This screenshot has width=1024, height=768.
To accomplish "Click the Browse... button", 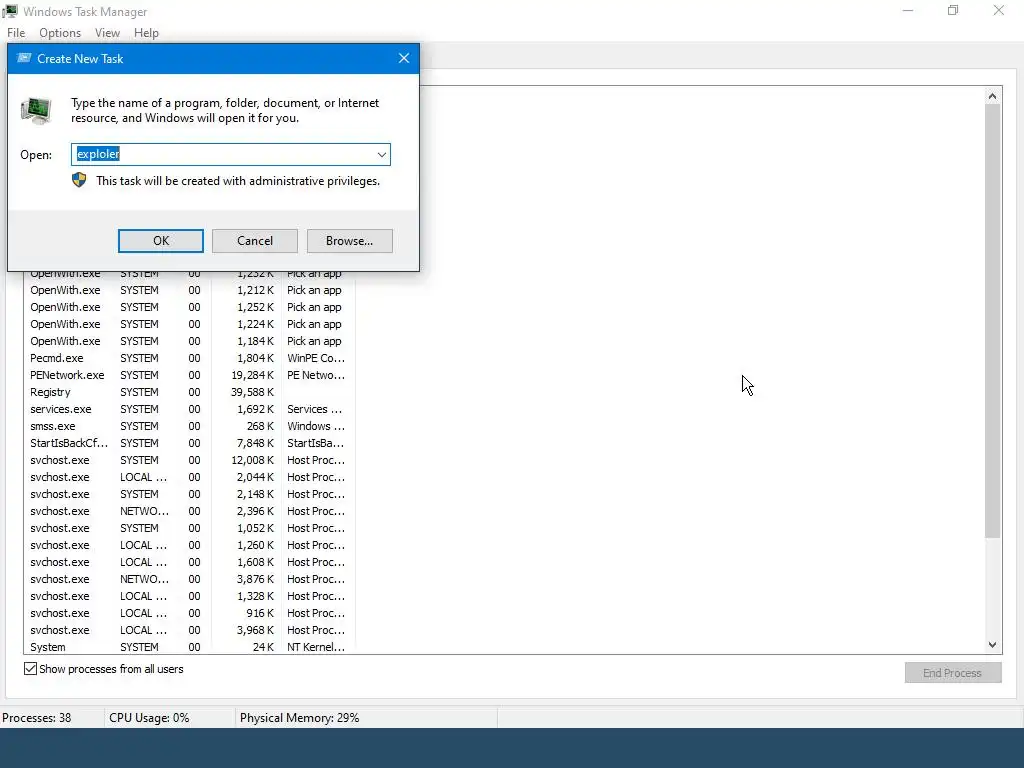I will [349, 241].
